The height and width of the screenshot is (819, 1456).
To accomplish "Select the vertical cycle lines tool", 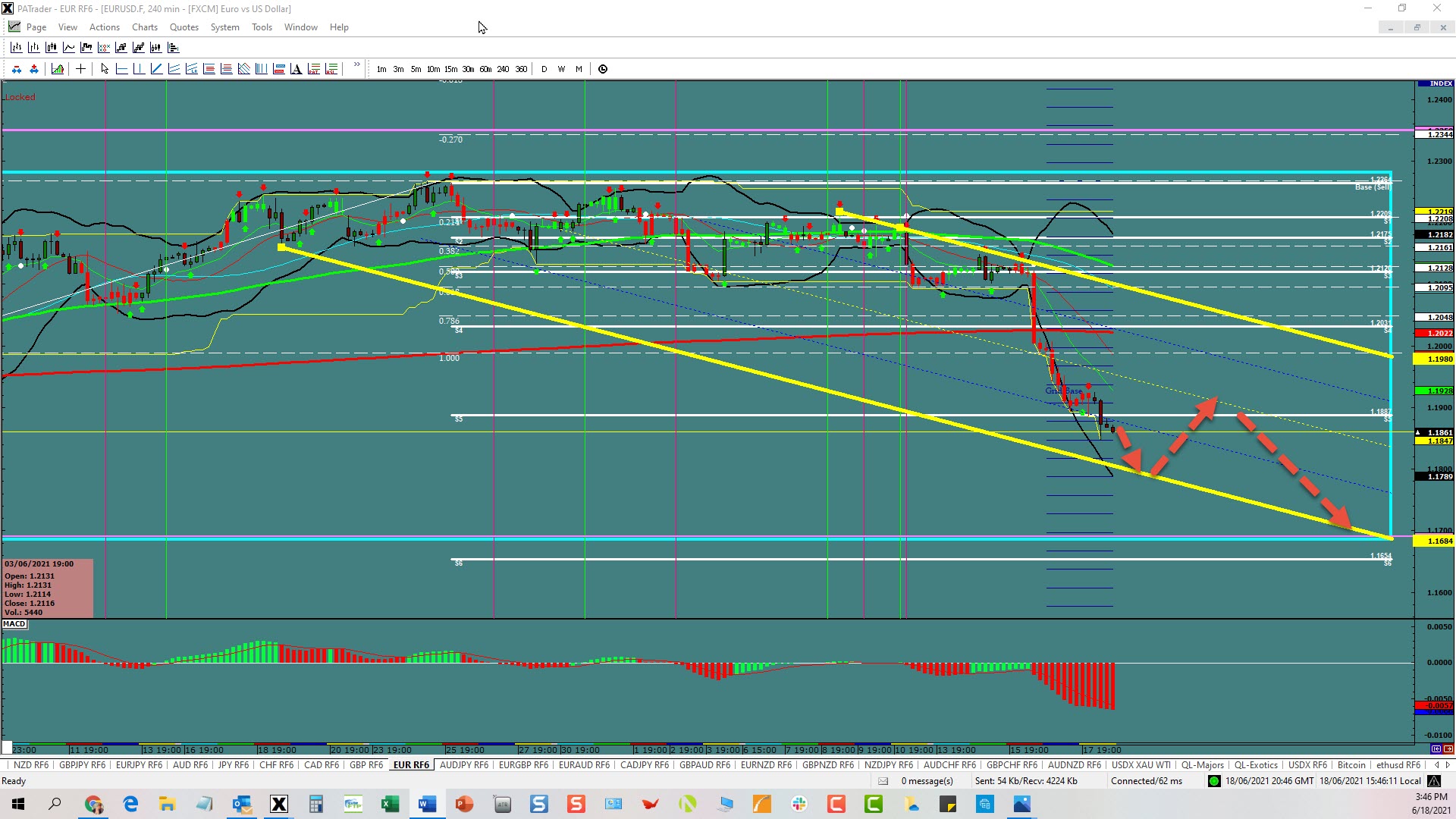I will click(261, 69).
